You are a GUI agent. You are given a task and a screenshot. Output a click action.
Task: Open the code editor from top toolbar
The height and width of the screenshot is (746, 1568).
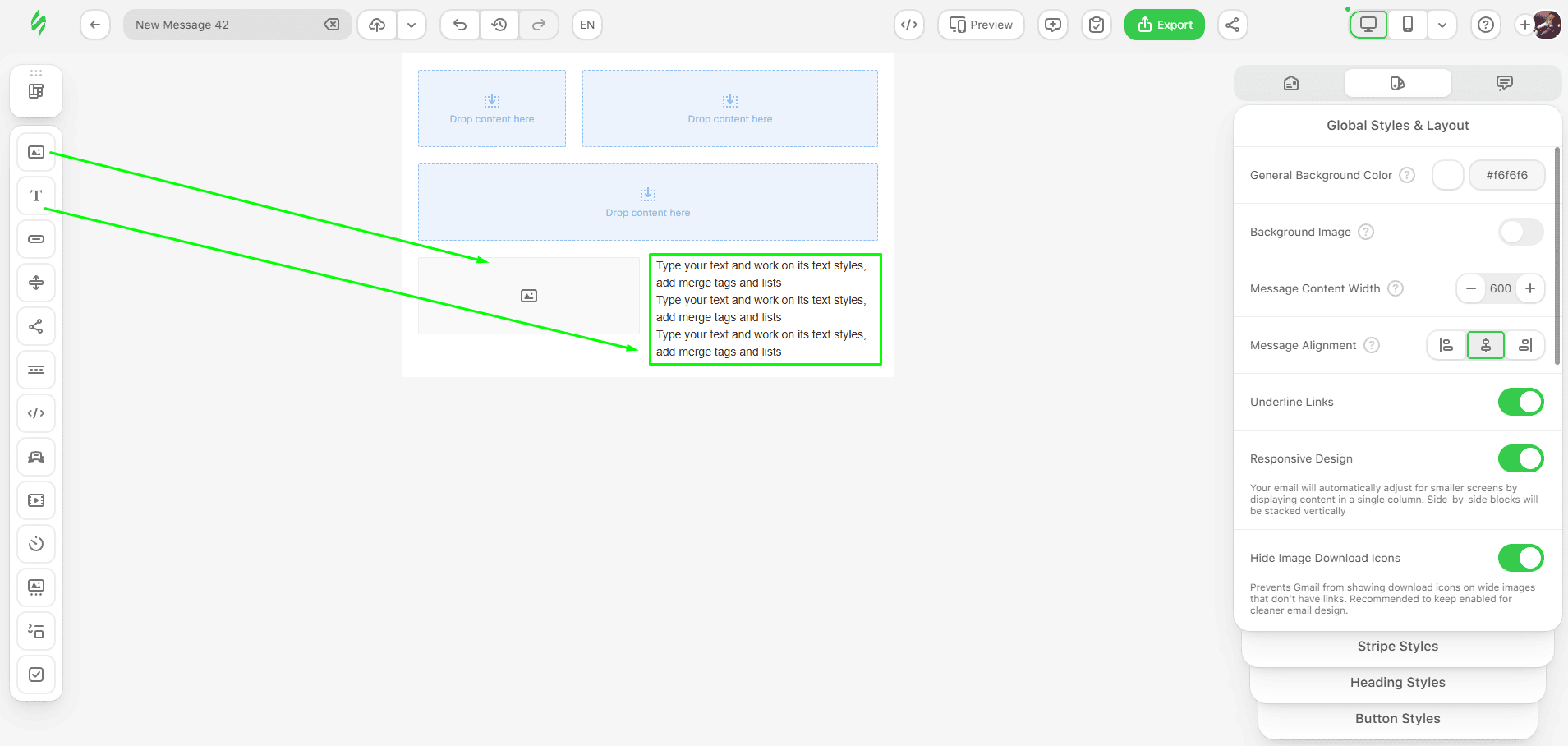click(x=909, y=25)
